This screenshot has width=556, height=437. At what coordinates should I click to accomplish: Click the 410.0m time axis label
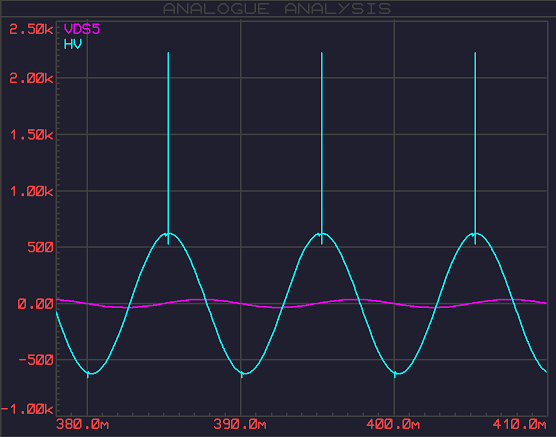coord(520,424)
